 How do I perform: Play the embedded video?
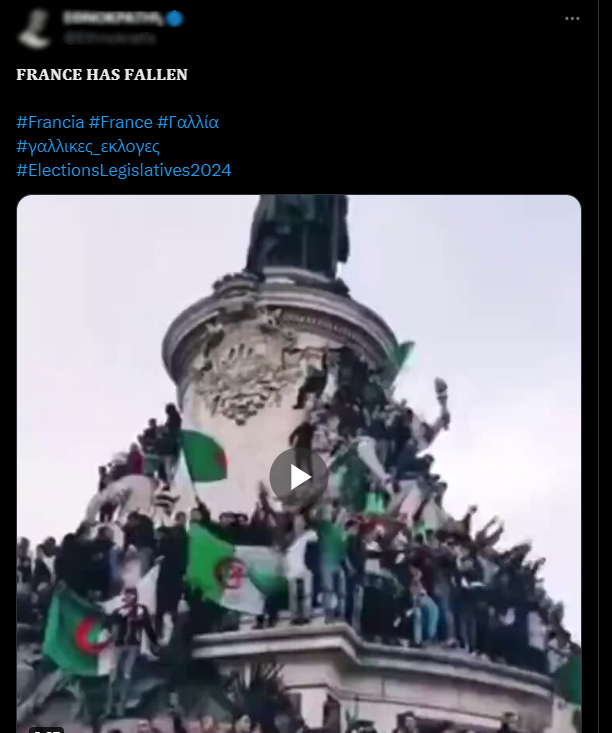tap(298, 477)
